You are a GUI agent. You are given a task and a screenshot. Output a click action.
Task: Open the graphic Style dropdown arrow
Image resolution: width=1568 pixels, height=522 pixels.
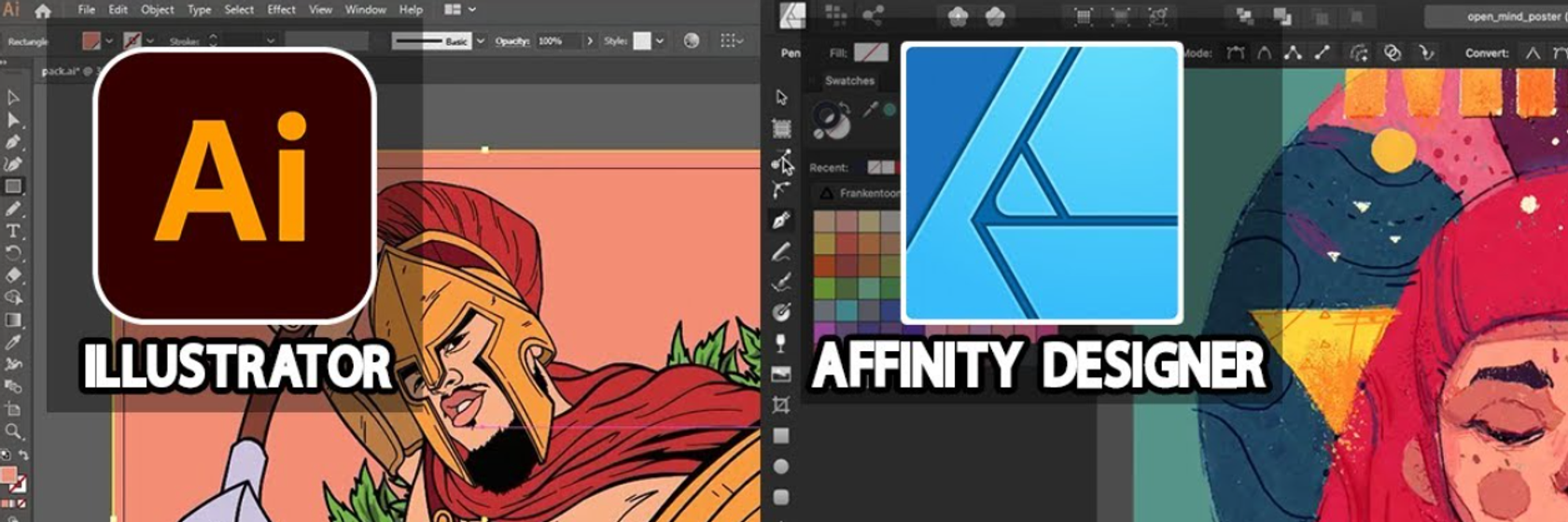660,41
